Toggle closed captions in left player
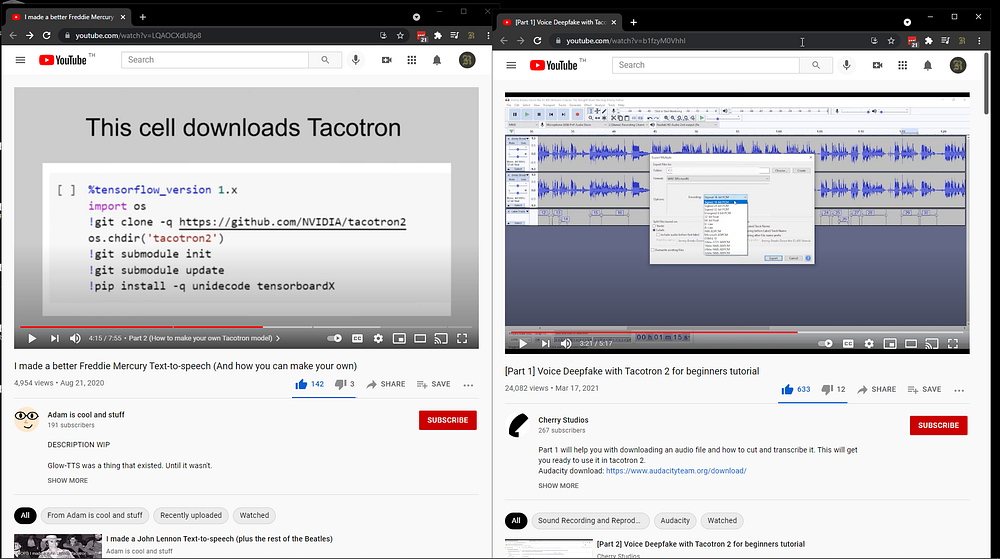The width and height of the screenshot is (1000, 559). coord(357,338)
